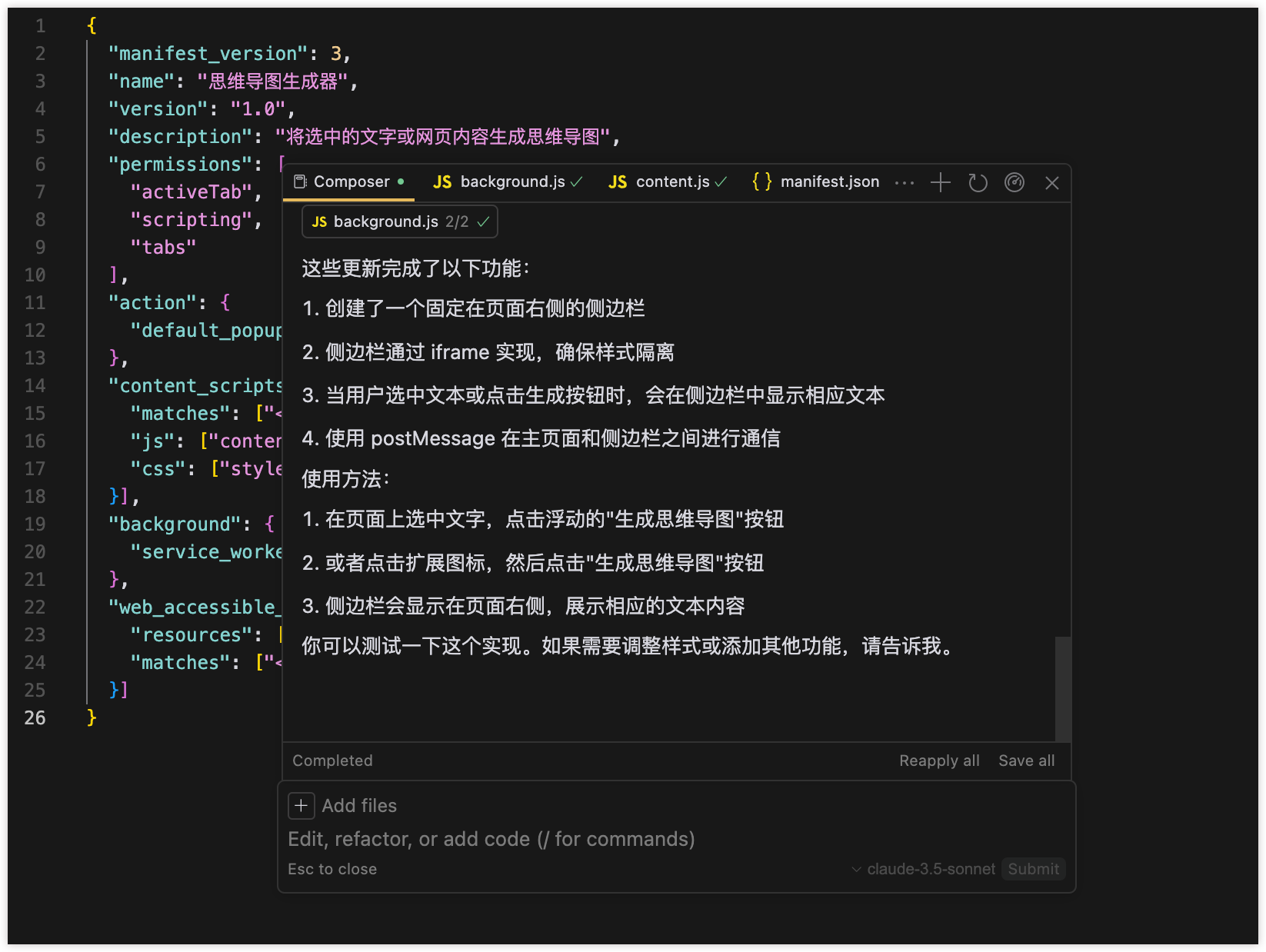Screen dimensions: 1266x952
Task: Click the "permissions" key in the editor
Action: [x=180, y=165]
